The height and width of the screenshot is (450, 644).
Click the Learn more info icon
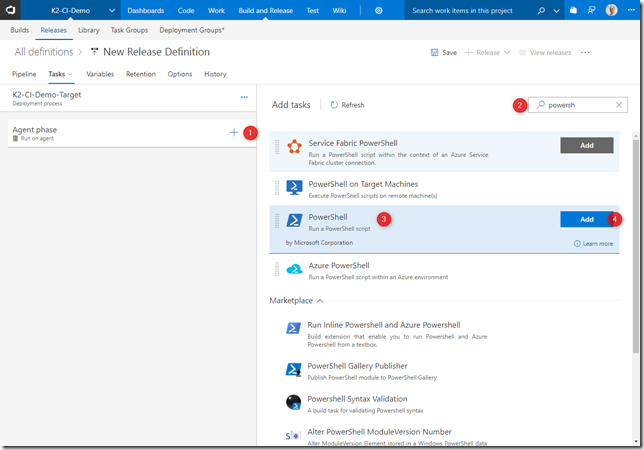coord(577,243)
